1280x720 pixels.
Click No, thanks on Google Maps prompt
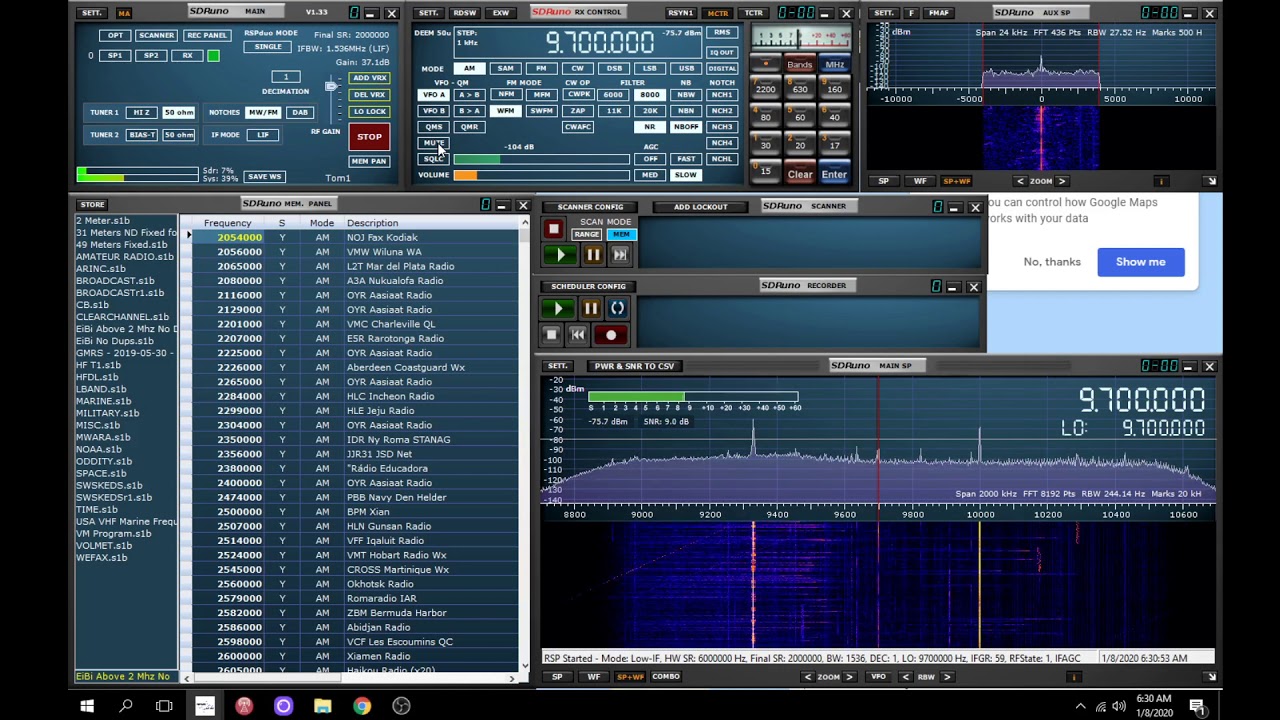click(x=1052, y=262)
